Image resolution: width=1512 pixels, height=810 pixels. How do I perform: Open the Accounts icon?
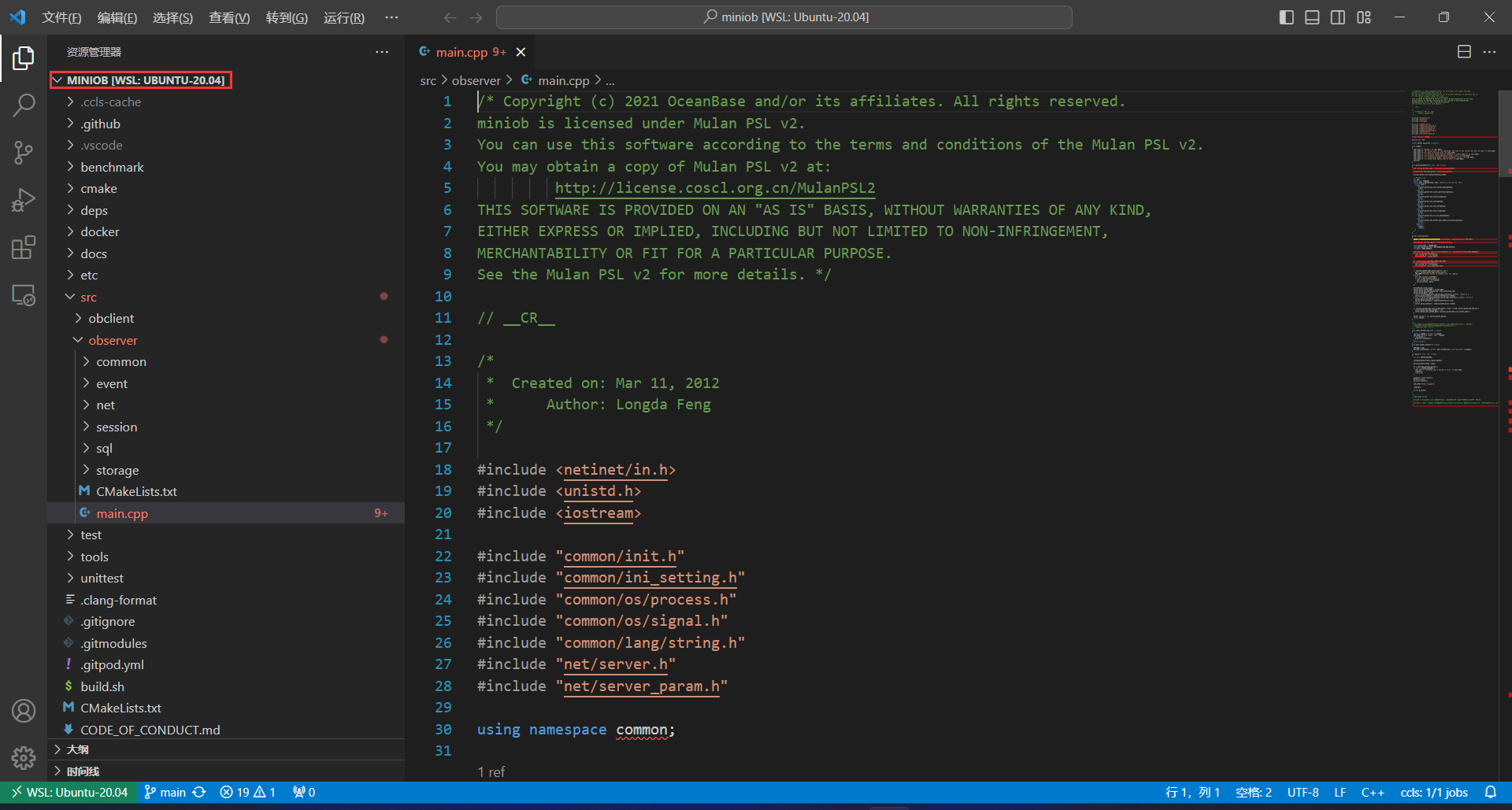pyautogui.click(x=24, y=711)
